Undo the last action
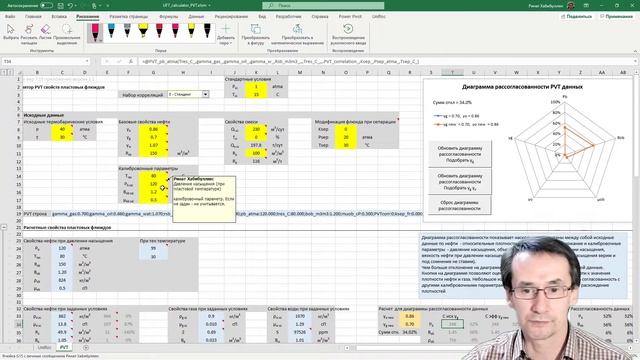The width and height of the screenshot is (640, 360). 71,6
